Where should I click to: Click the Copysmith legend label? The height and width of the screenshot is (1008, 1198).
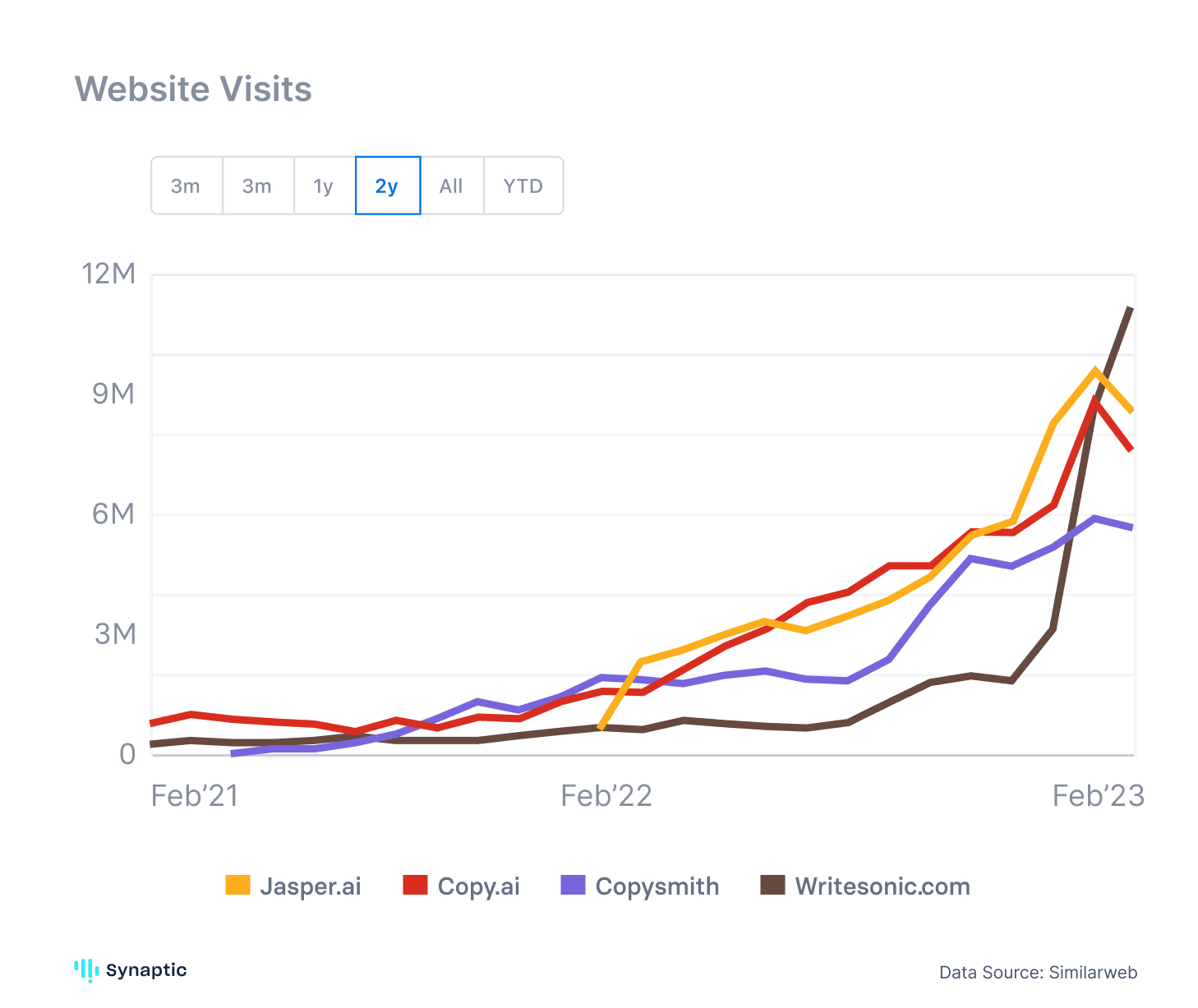tap(657, 886)
